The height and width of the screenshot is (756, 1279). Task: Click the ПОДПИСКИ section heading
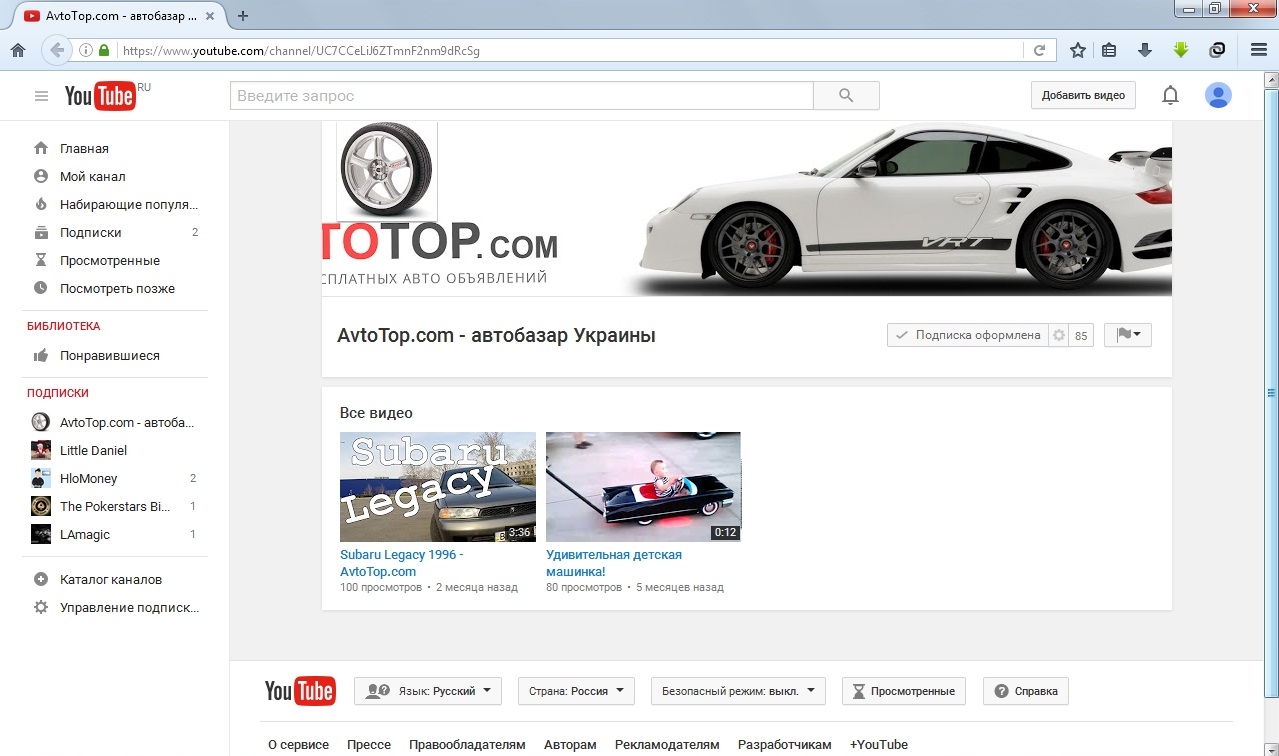58,393
